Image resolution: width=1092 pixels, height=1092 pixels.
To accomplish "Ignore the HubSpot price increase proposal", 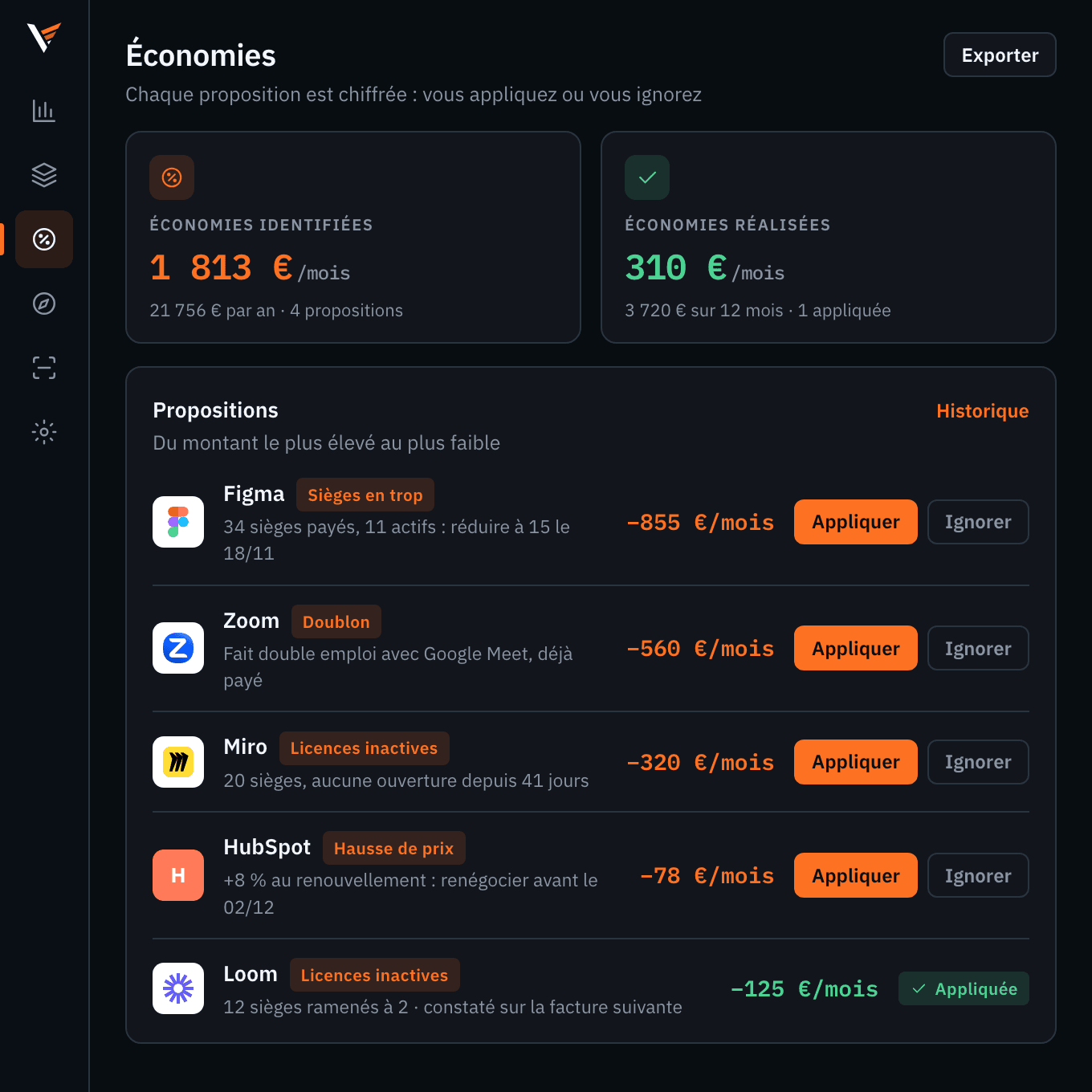I will pos(978,875).
